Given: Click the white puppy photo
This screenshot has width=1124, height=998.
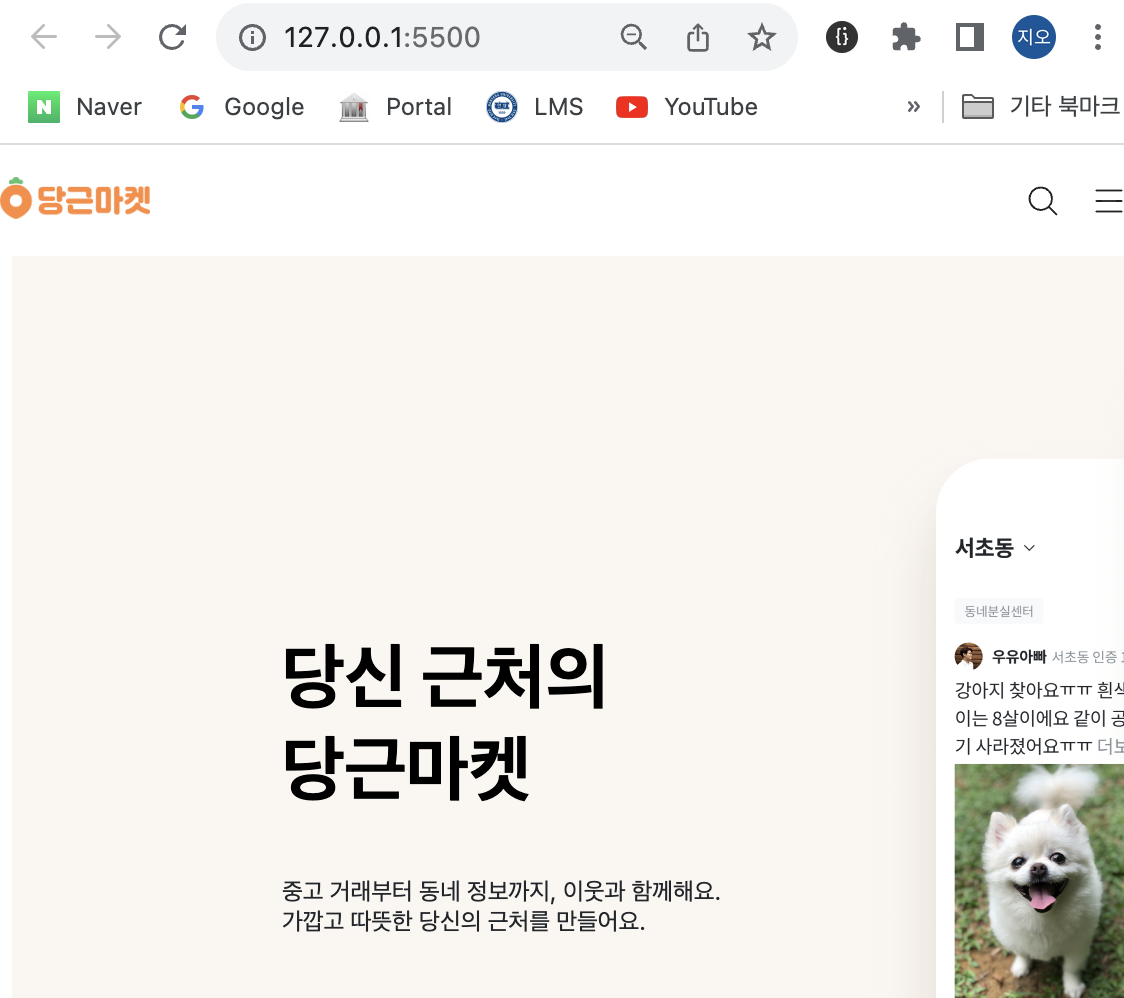Looking at the screenshot, I should [1039, 880].
